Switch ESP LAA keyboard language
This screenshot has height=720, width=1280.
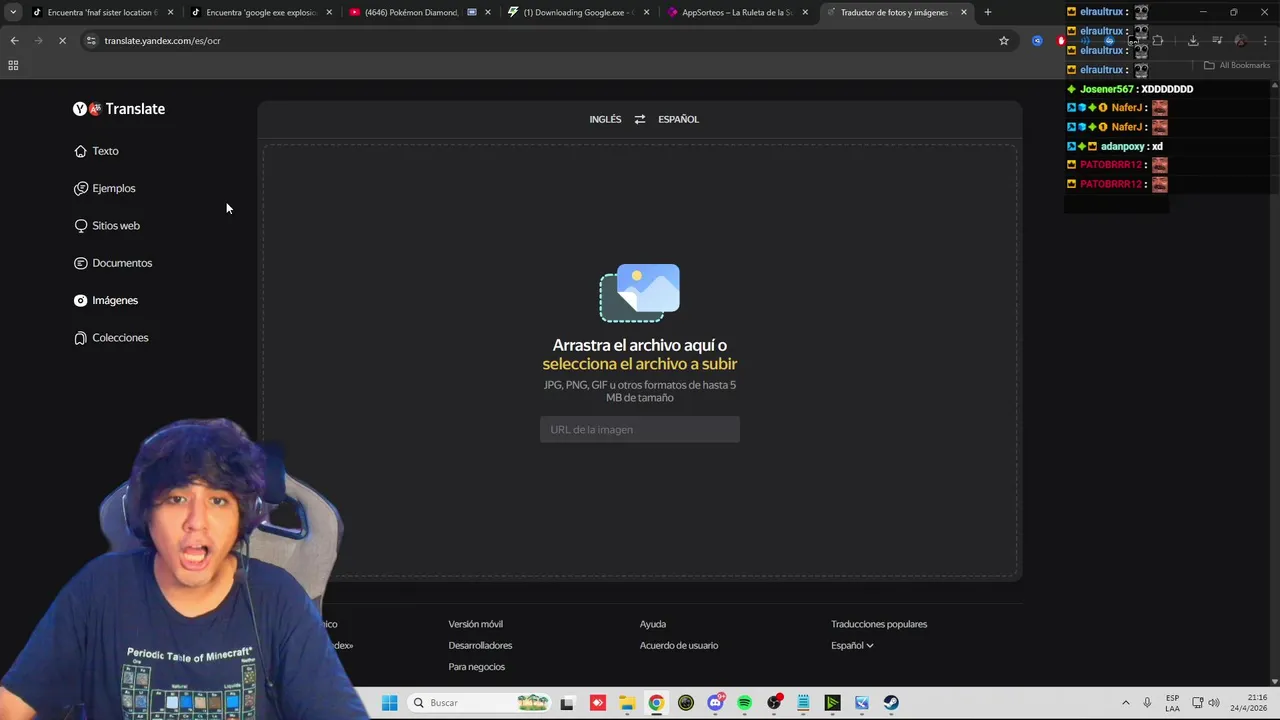[x=1172, y=703]
